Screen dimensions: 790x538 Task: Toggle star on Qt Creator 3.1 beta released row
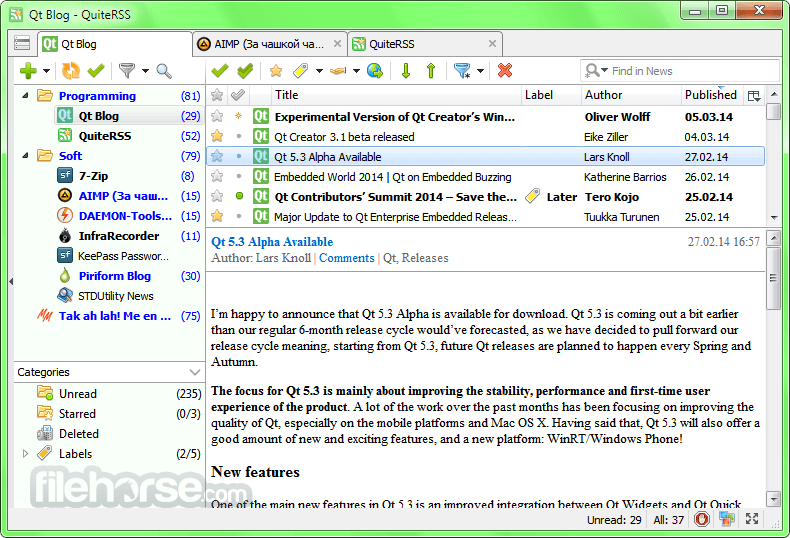(217, 137)
